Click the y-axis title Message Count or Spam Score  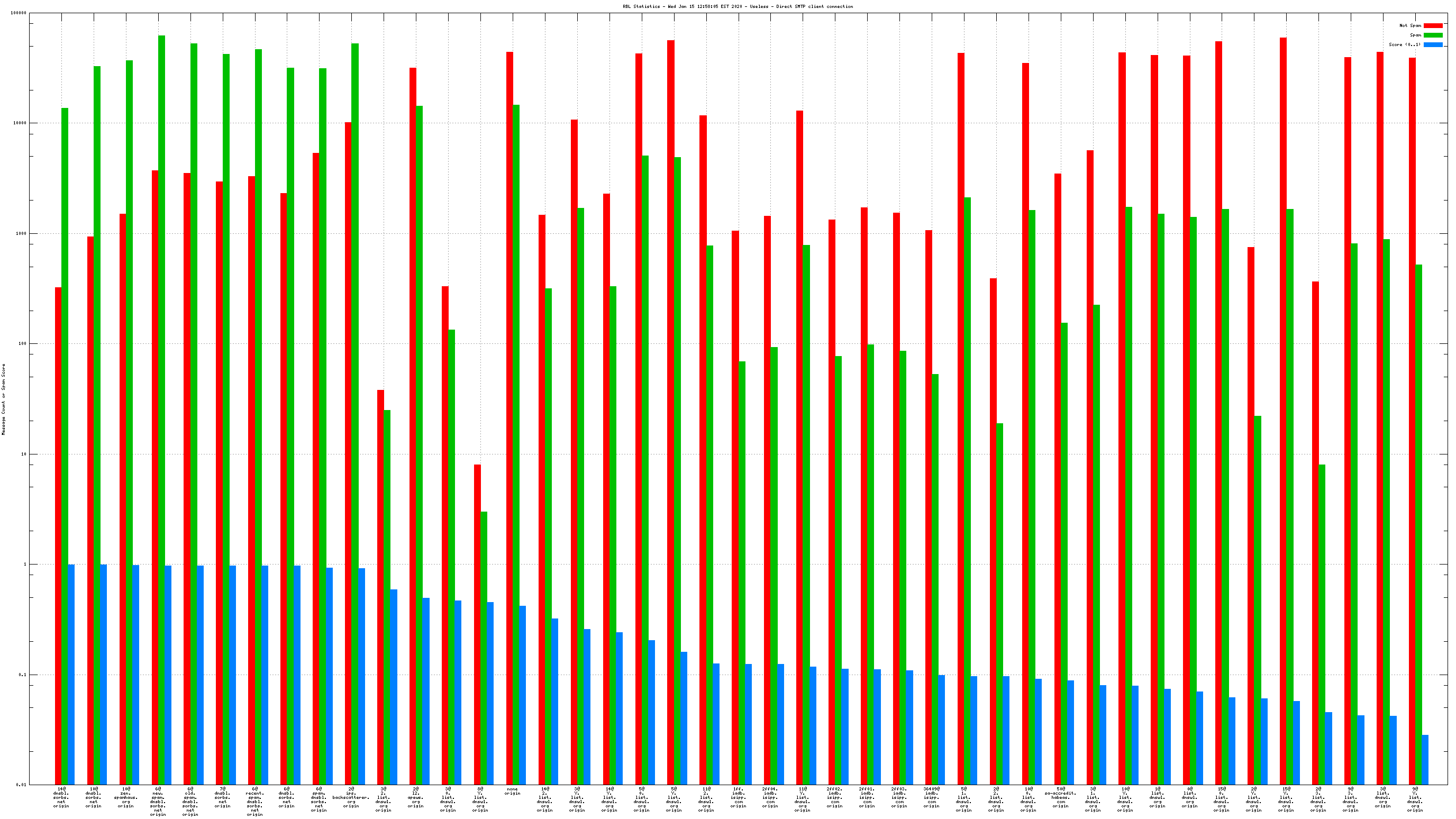pos(3,399)
